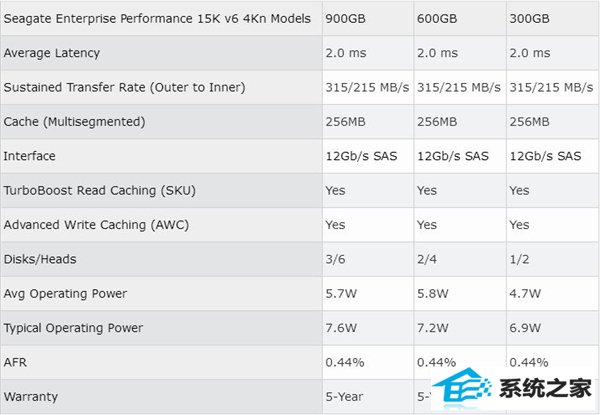Click the Avg Operating Power label

pos(65,294)
